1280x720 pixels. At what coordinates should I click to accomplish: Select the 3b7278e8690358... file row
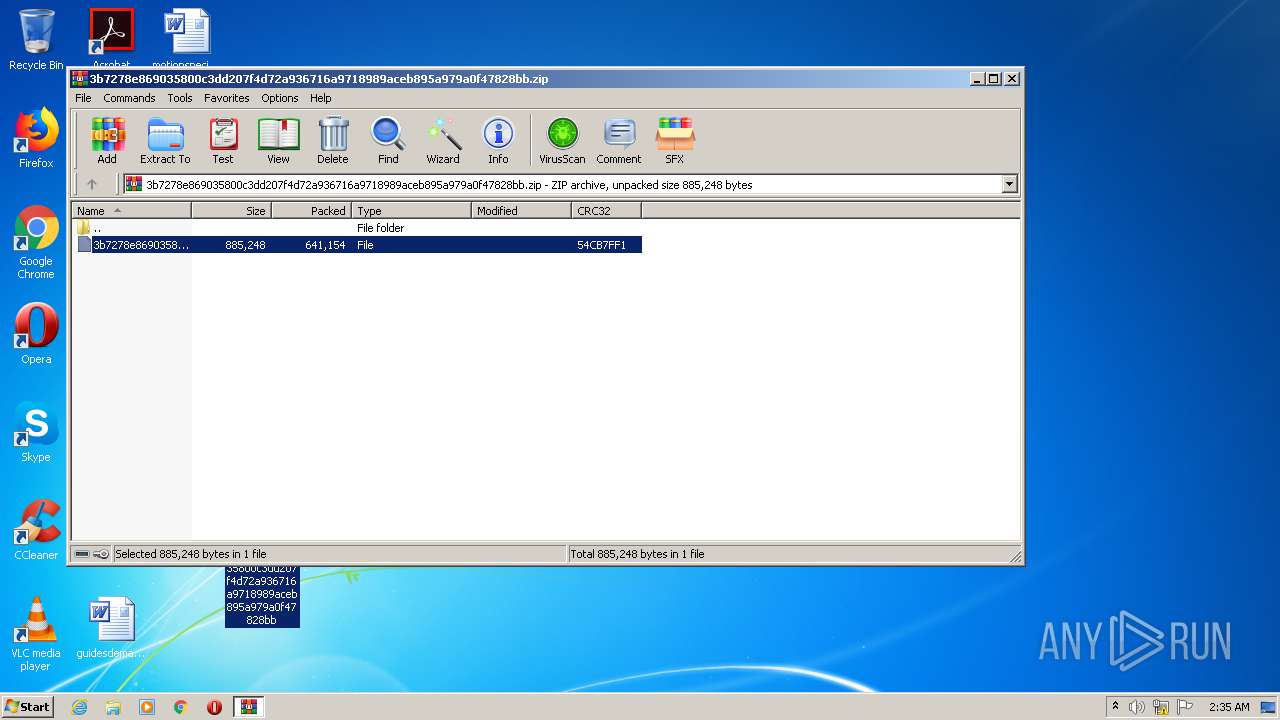coord(357,245)
